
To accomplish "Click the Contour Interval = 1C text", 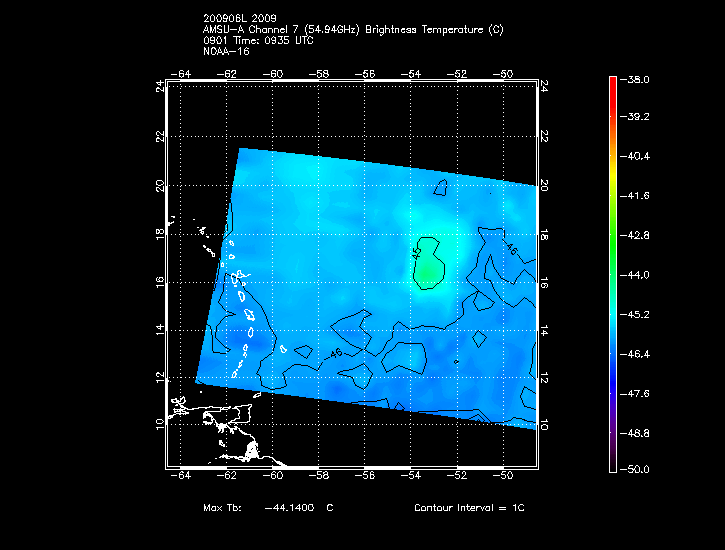I will pos(469,508).
